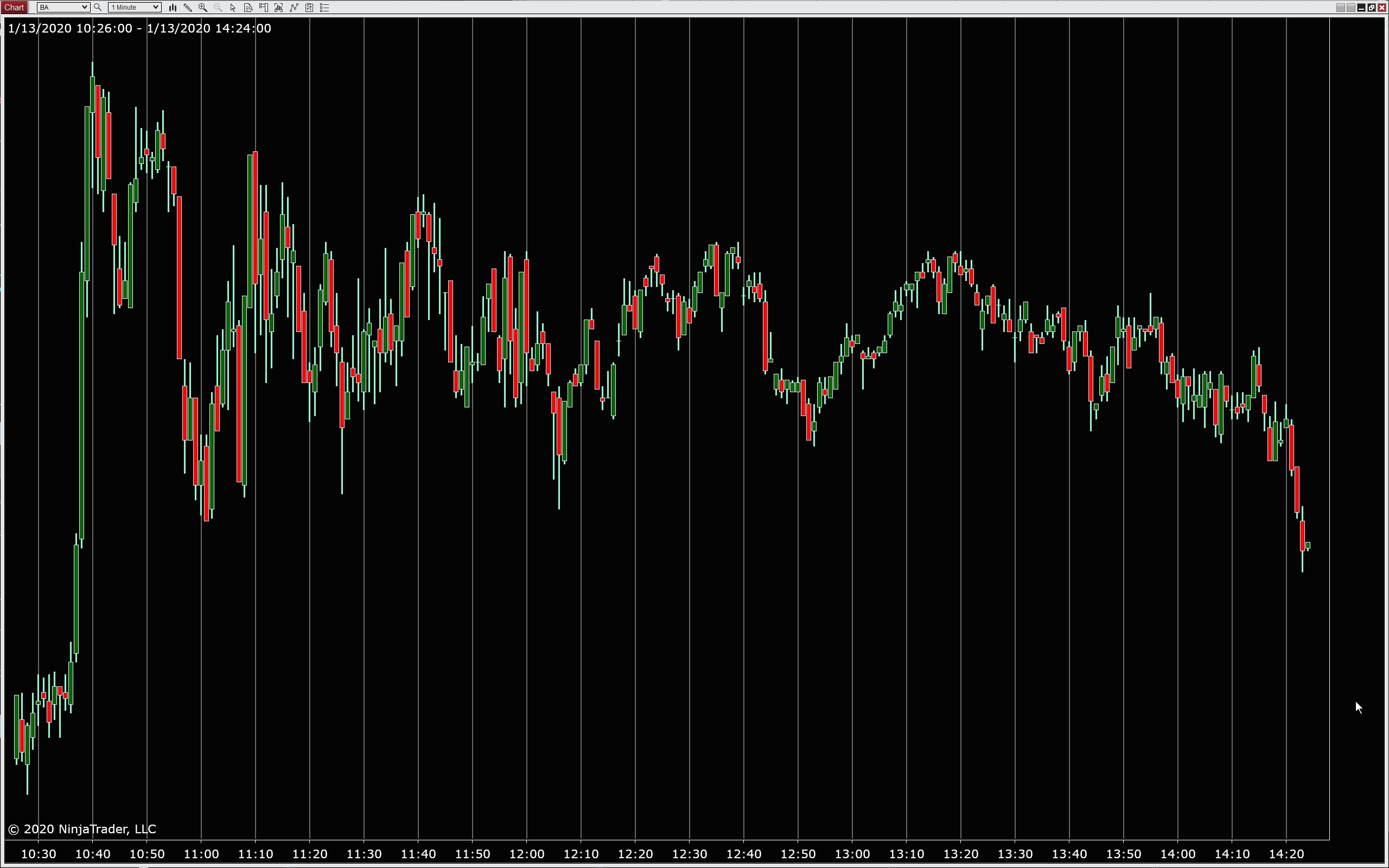The image size is (1389, 868).
Task: Click the zoom out magnifier icon
Action: (218, 8)
